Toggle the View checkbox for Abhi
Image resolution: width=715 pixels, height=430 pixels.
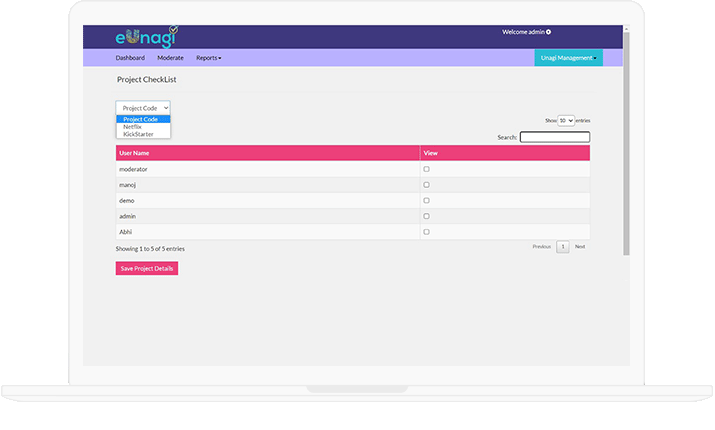click(x=426, y=232)
